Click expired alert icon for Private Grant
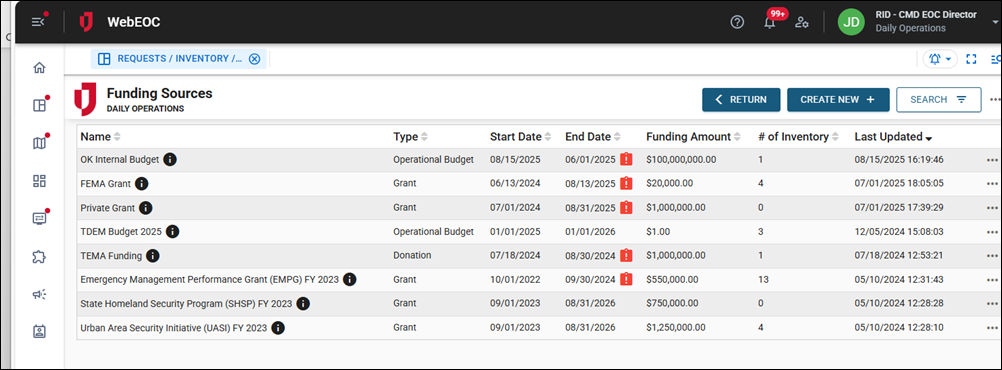This screenshot has height=370, width=1002. (626, 208)
